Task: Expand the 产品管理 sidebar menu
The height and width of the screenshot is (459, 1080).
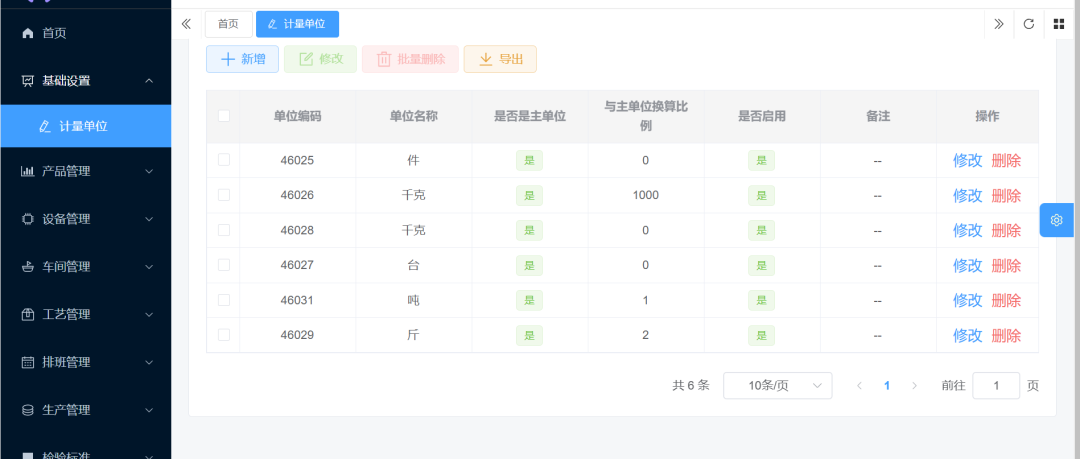Action: (85, 171)
